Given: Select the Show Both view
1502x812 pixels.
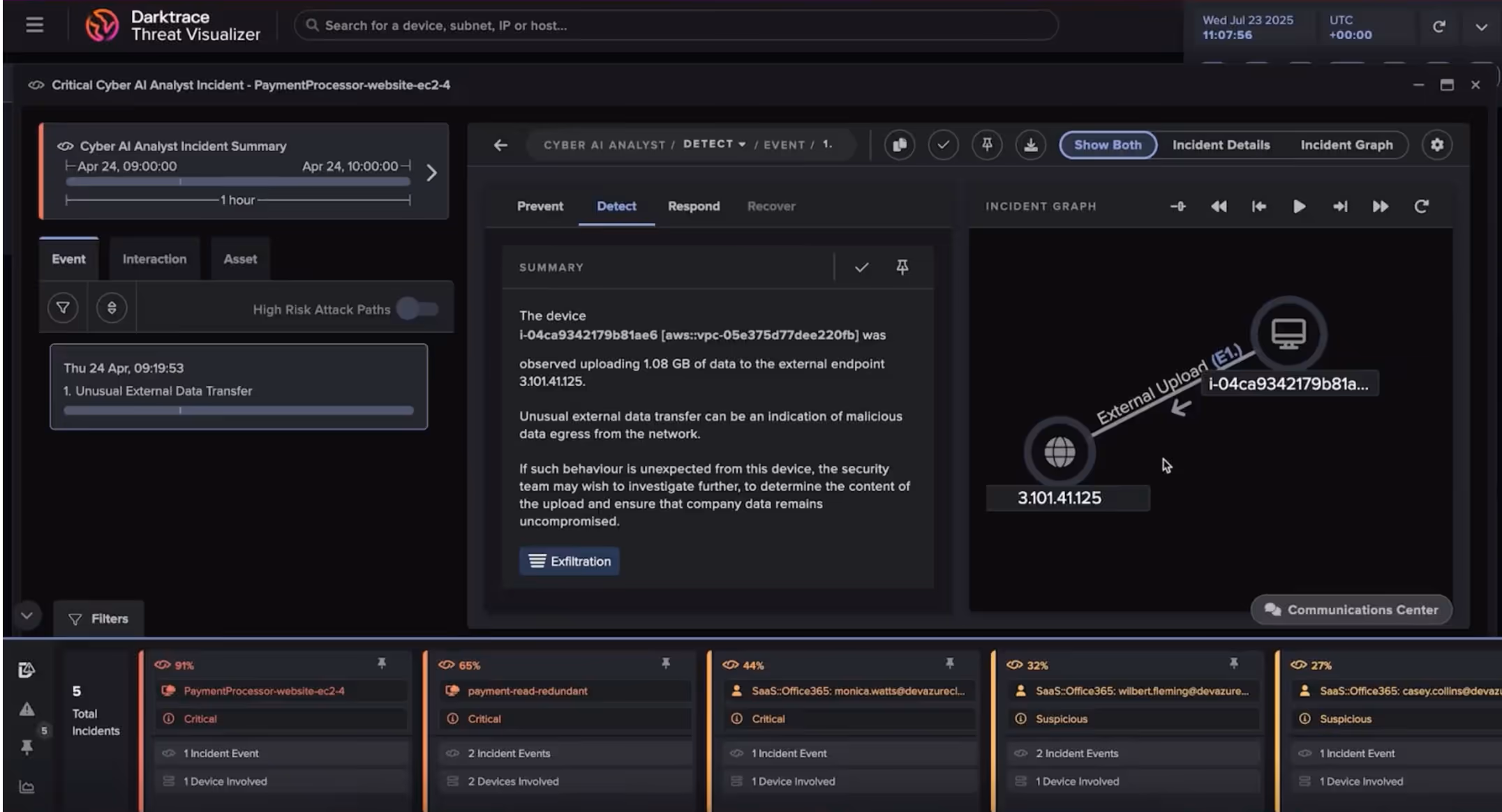Looking at the screenshot, I should click(1108, 145).
